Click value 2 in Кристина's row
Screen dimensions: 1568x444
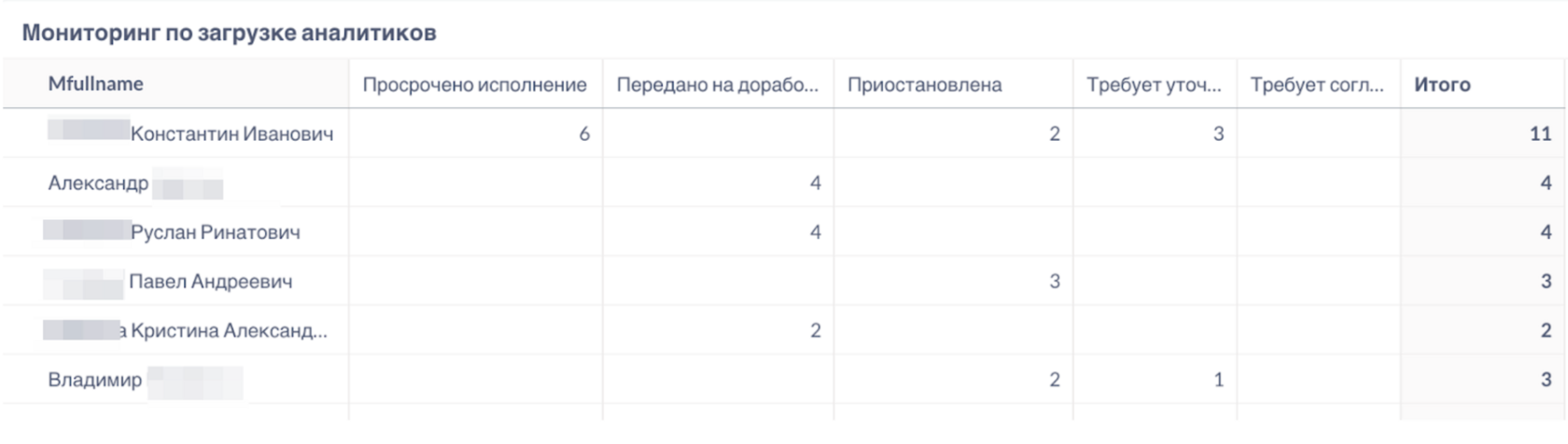pyautogui.click(x=815, y=331)
